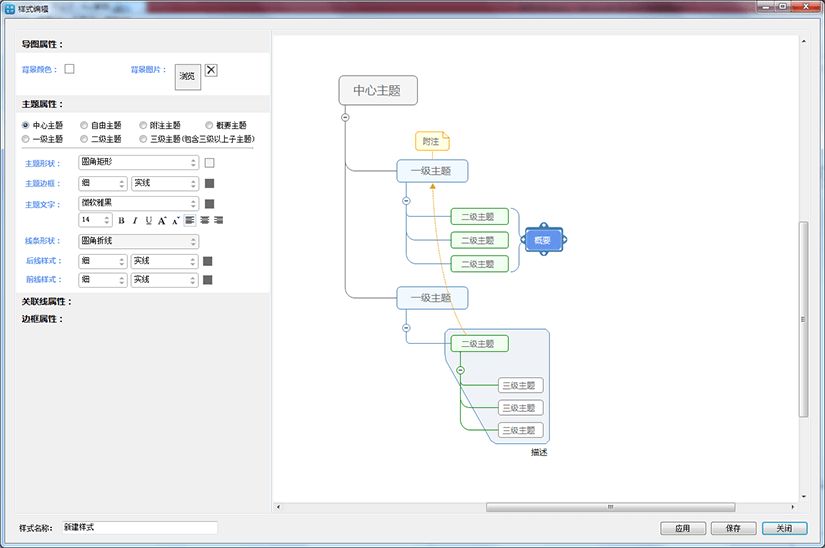Click the 保存 button
The image size is (825, 548).
click(x=733, y=528)
